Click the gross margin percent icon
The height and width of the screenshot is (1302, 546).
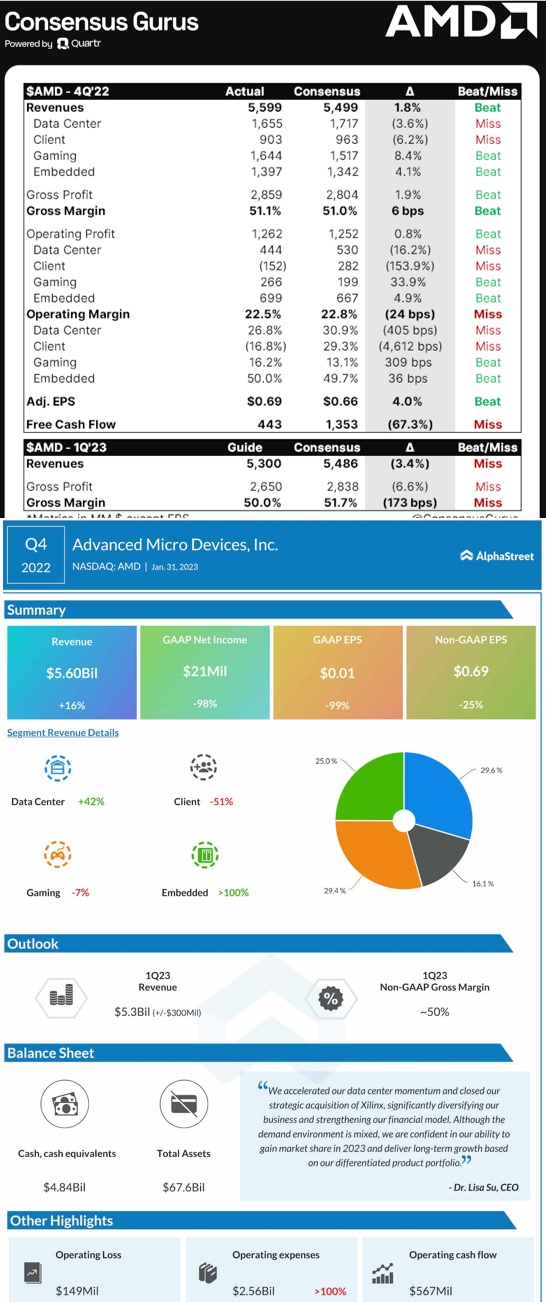[x=331, y=998]
